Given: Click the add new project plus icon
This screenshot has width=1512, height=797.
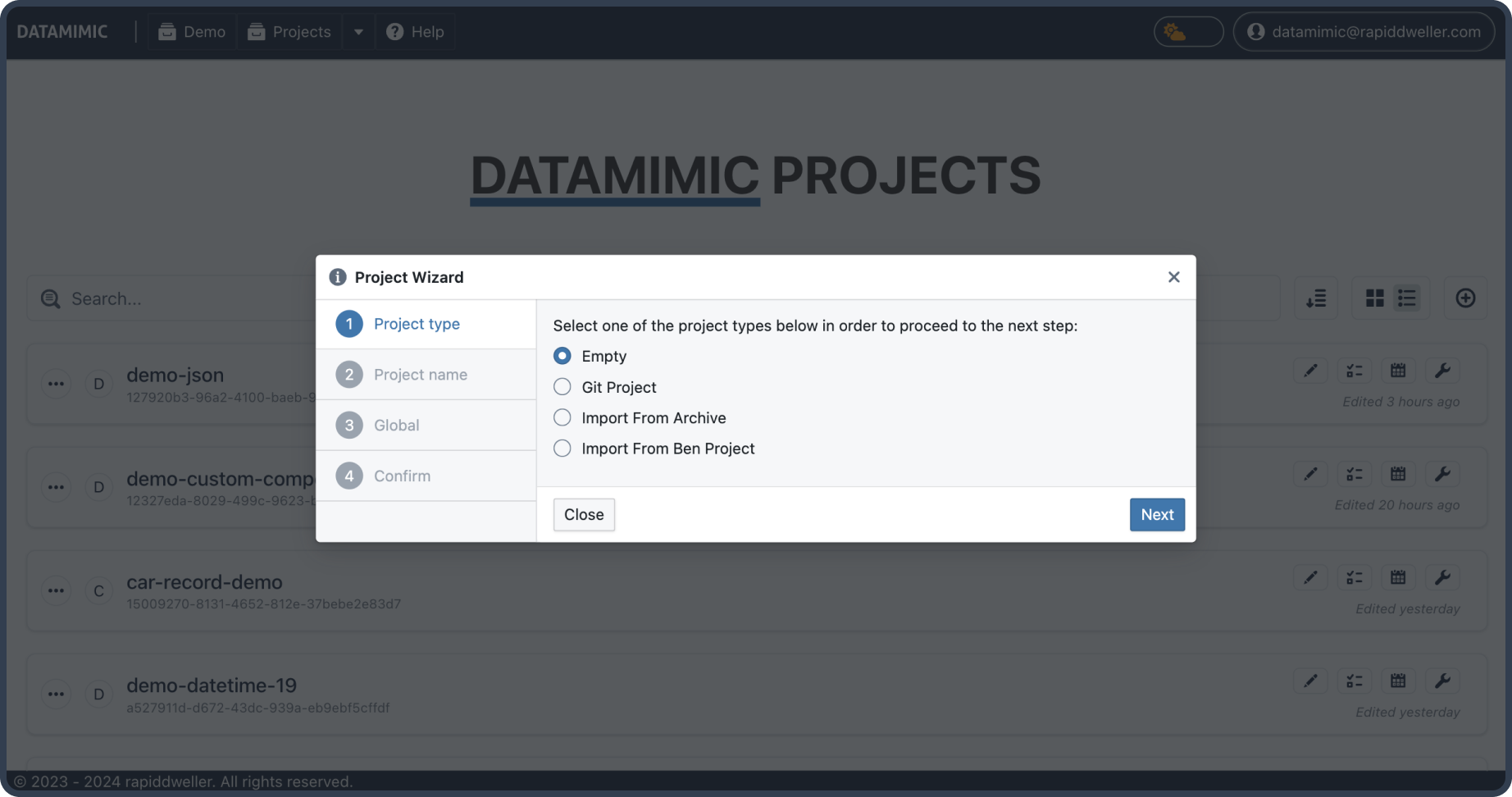Looking at the screenshot, I should tap(1465, 298).
